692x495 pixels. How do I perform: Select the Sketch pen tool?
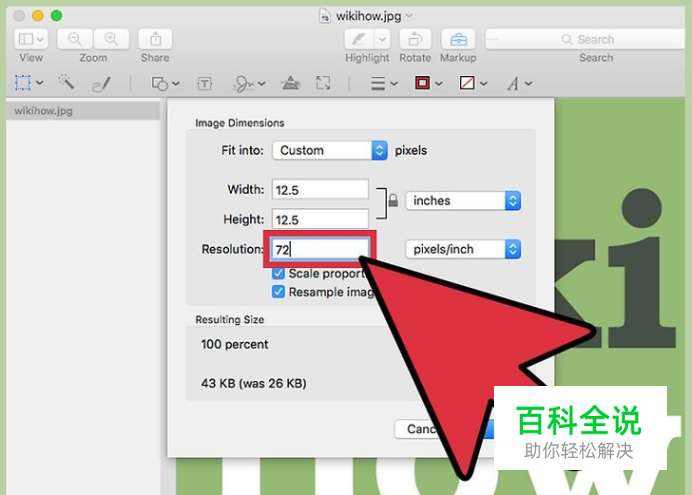(x=101, y=83)
